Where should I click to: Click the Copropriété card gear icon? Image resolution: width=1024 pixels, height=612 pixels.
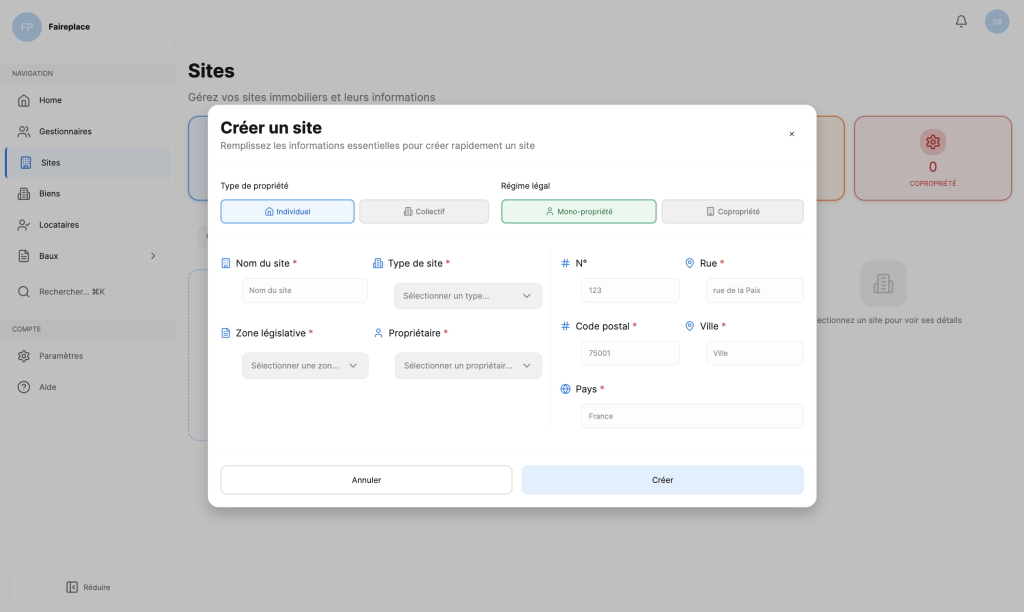click(x=932, y=142)
